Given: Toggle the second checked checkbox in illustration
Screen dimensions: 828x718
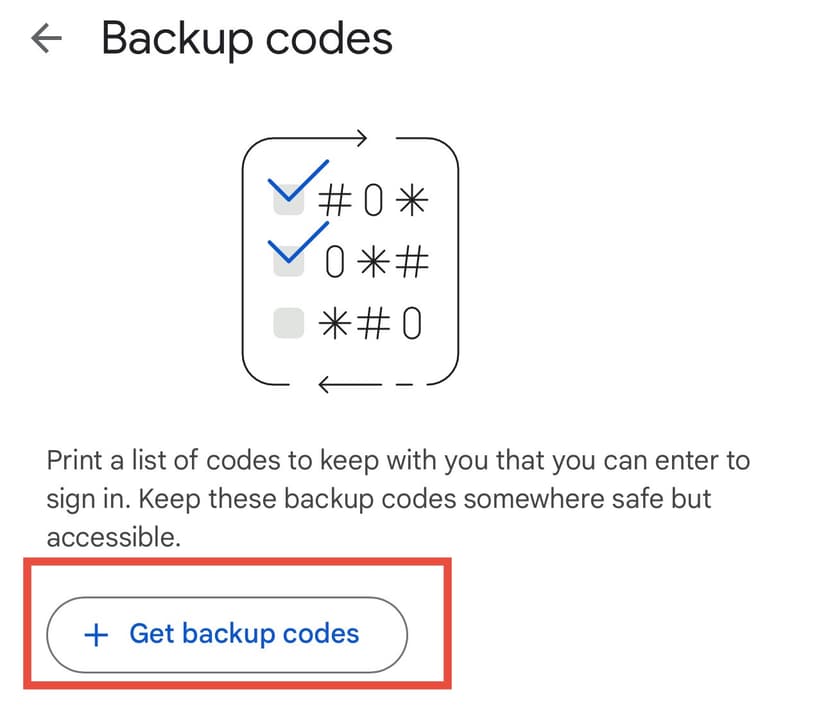Looking at the screenshot, I should click(290, 262).
